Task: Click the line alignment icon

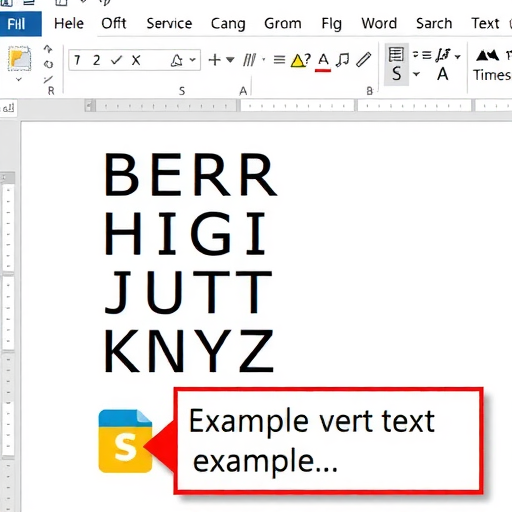Action: click(x=279, y=60)
